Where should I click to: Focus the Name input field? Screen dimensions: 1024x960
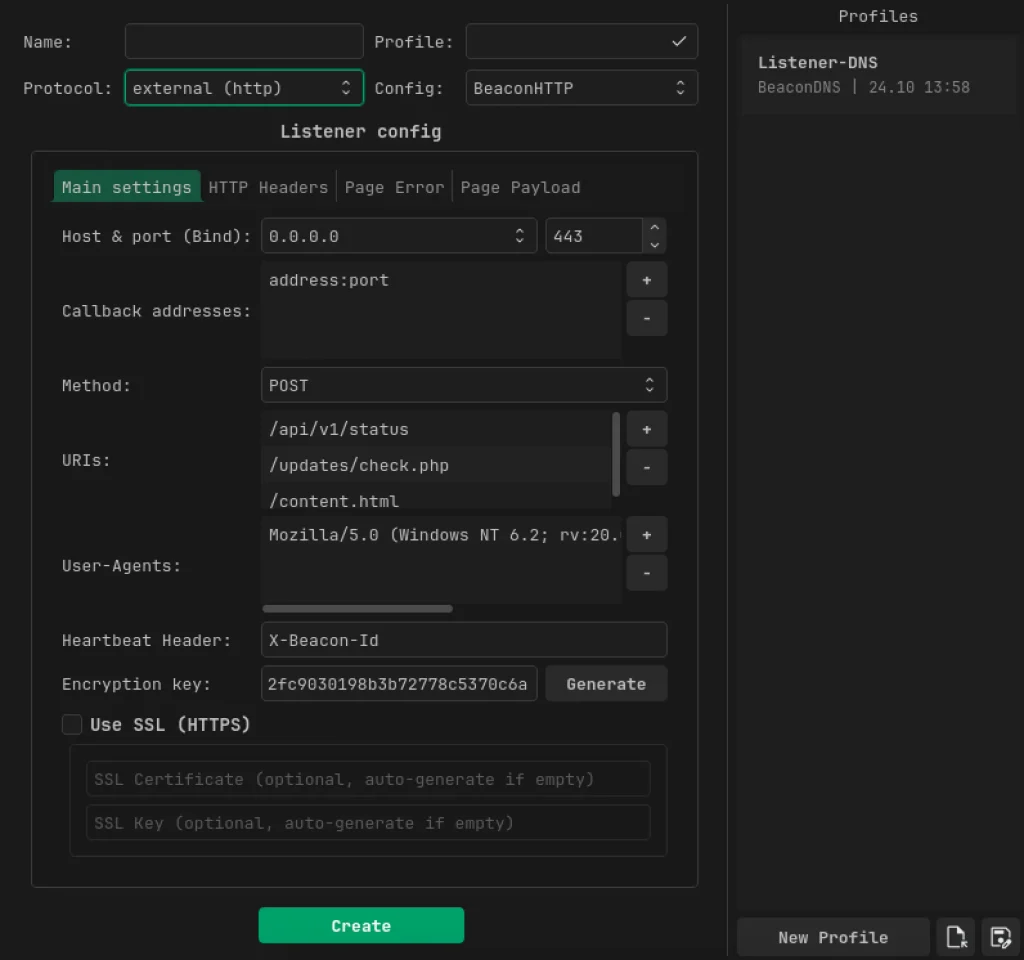tap(244, 41)
